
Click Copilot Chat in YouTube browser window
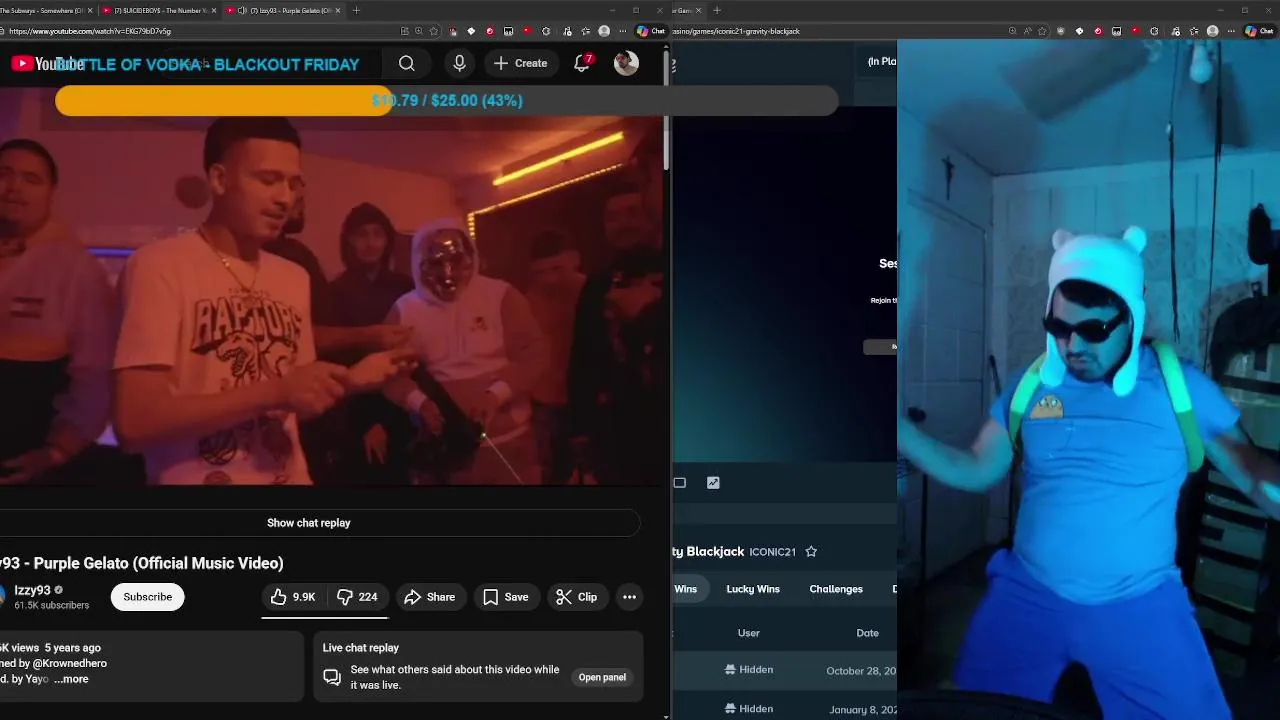tap(652, 31)
